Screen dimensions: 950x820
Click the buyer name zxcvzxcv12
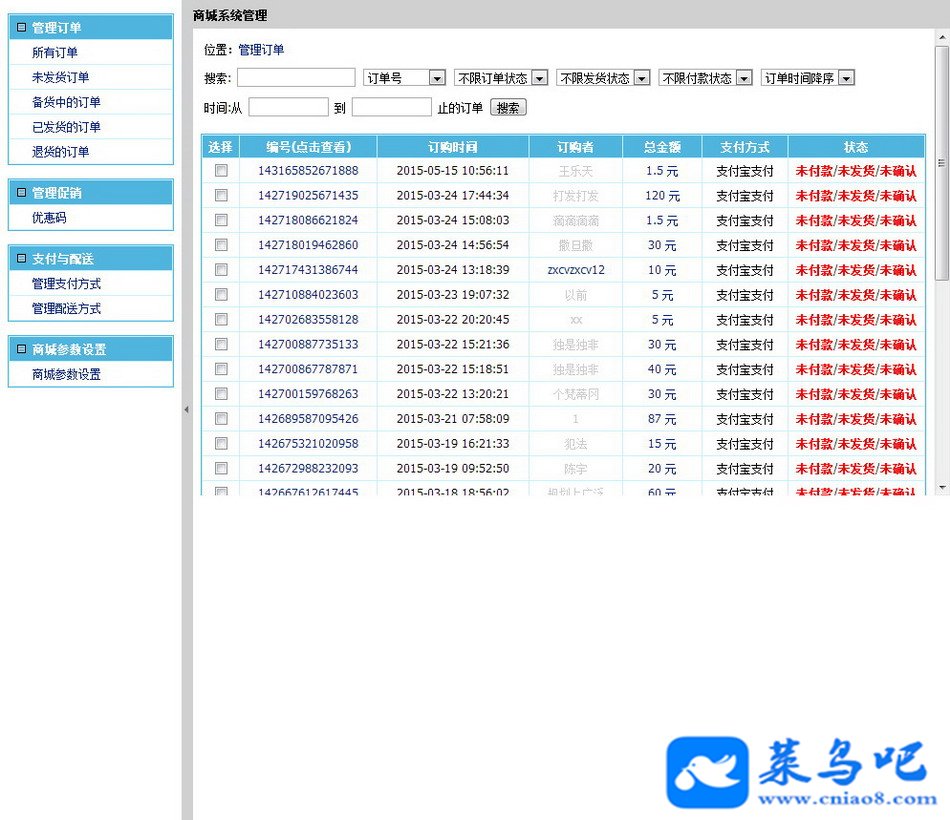pos(576,270)
